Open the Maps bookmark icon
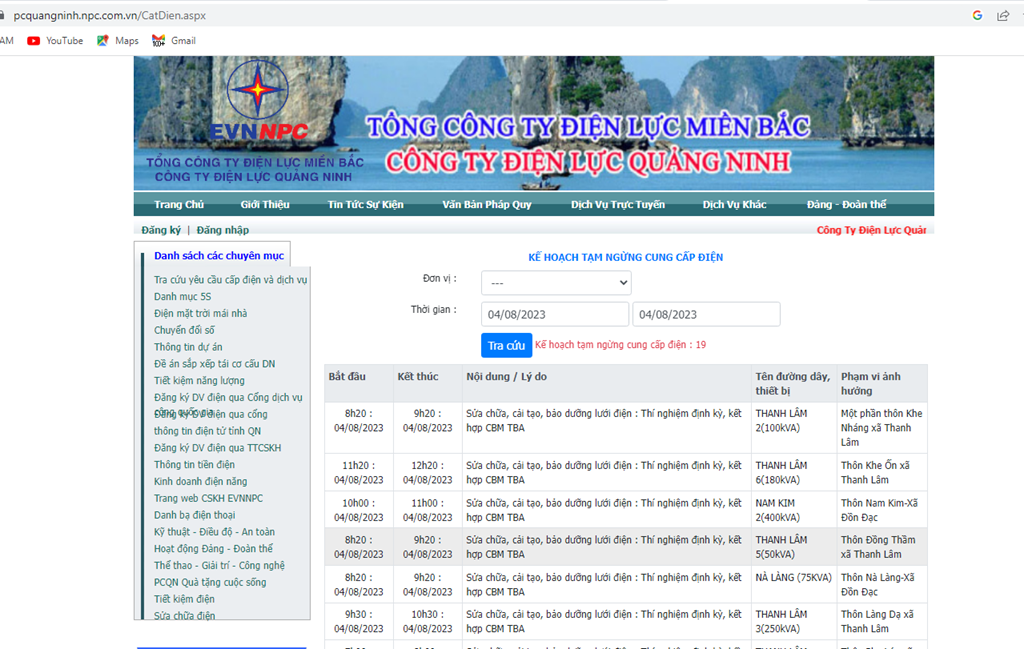This screenshot has height=649, width=1024. click(103, 40)
